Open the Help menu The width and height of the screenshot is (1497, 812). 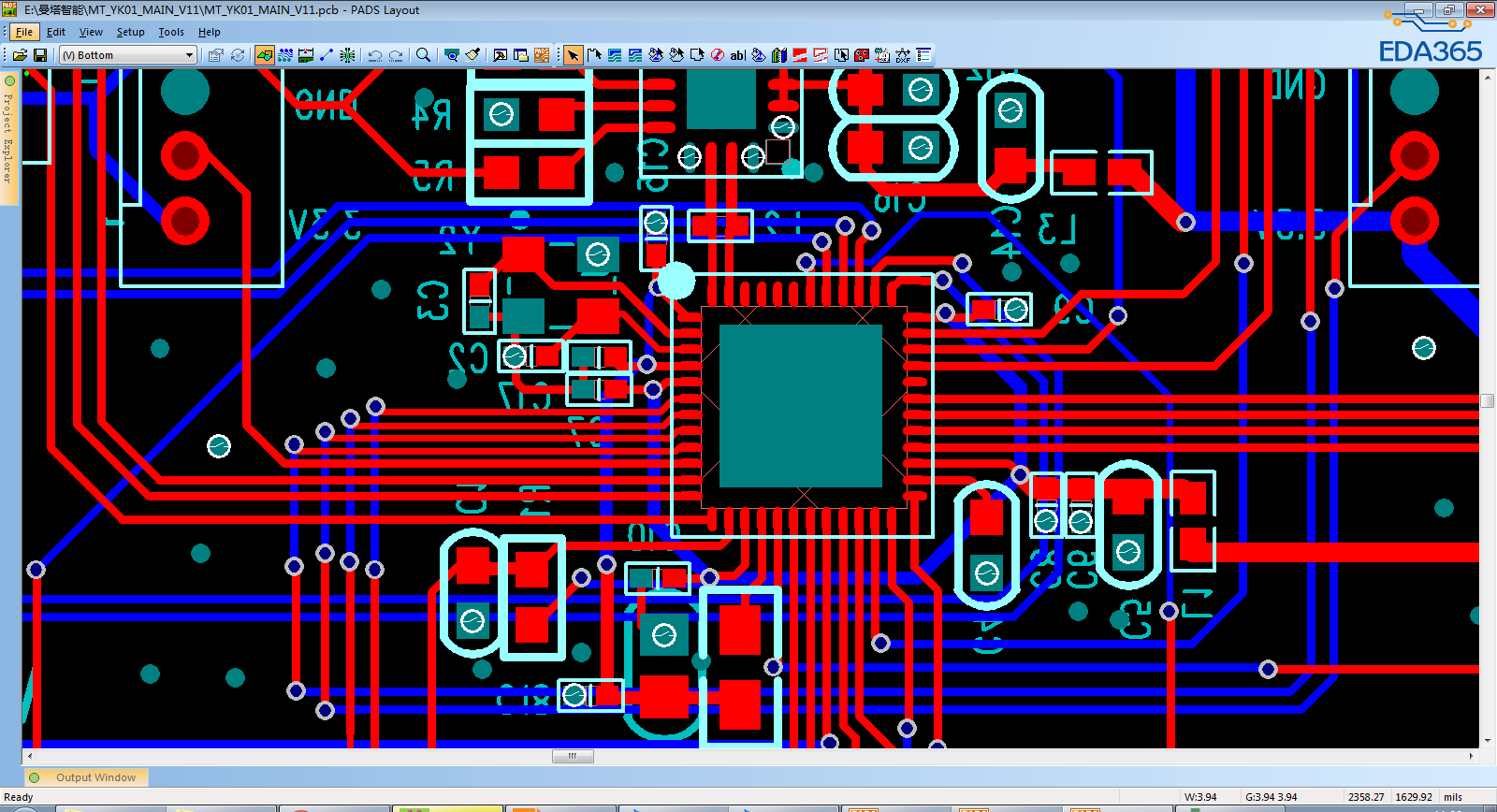pyautogui.click(x=209, y=32)
